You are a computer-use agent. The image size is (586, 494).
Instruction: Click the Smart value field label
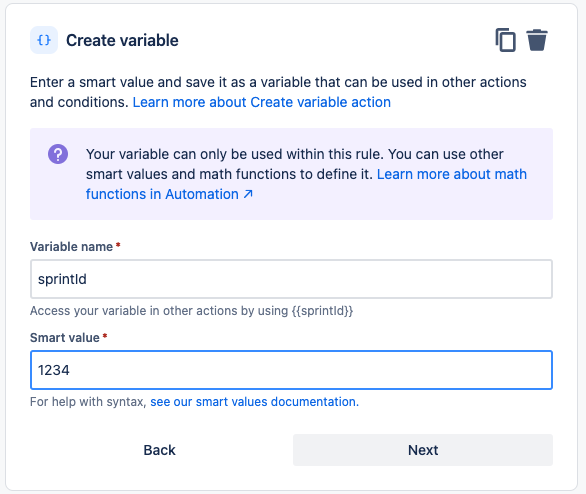point(65,337)
